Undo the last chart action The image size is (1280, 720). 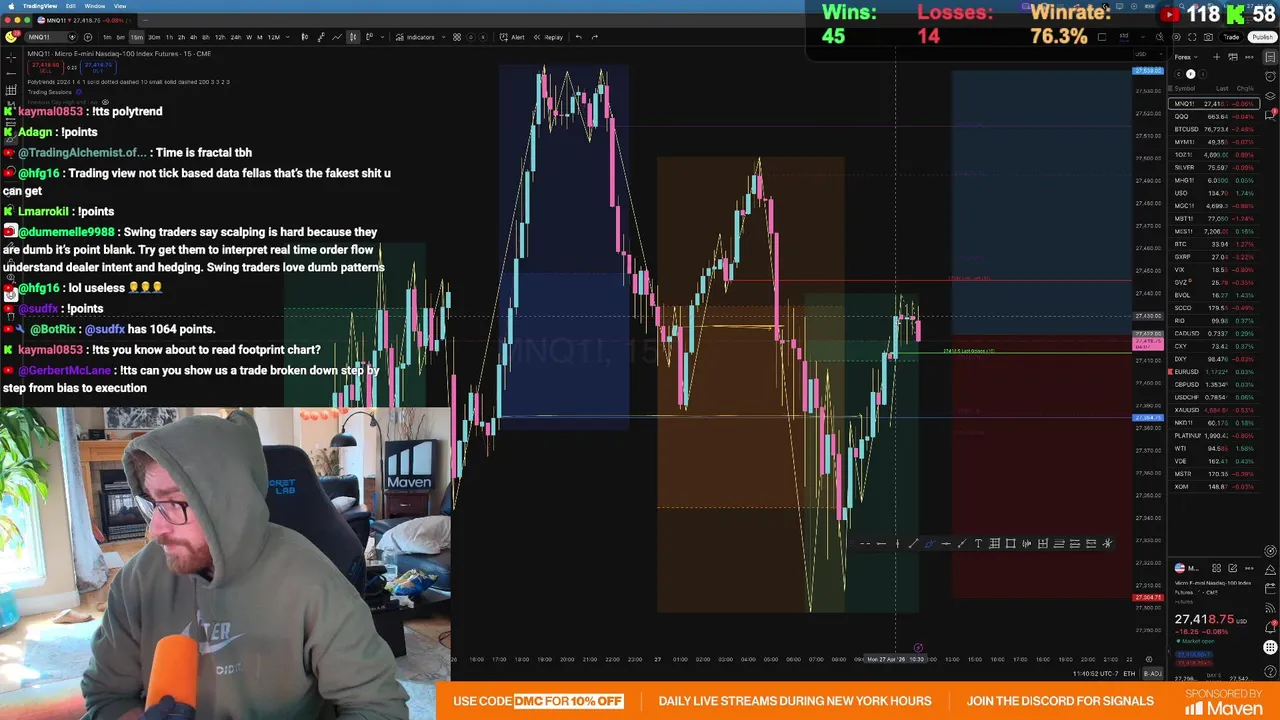pyautogui.click(x=578, y=37)
